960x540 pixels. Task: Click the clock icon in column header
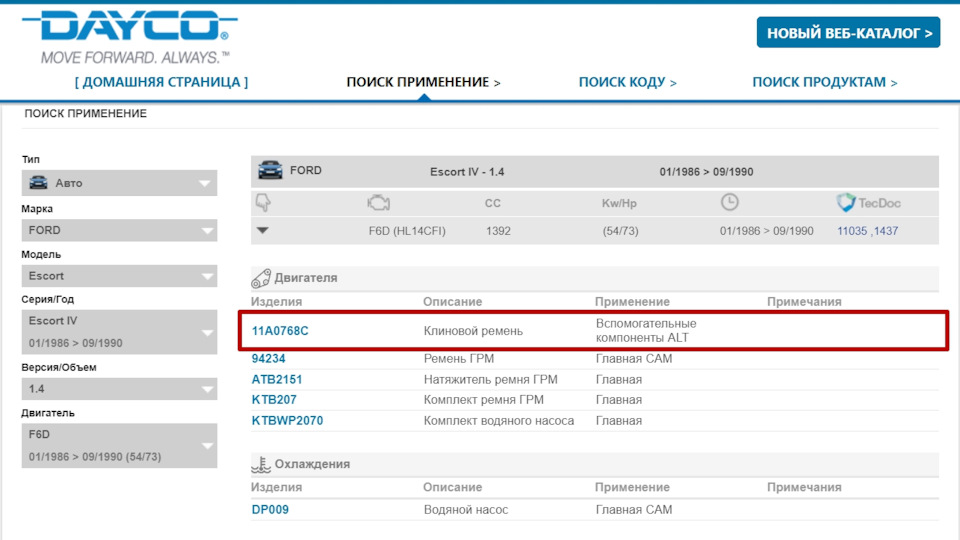click(x=729, y=202)
